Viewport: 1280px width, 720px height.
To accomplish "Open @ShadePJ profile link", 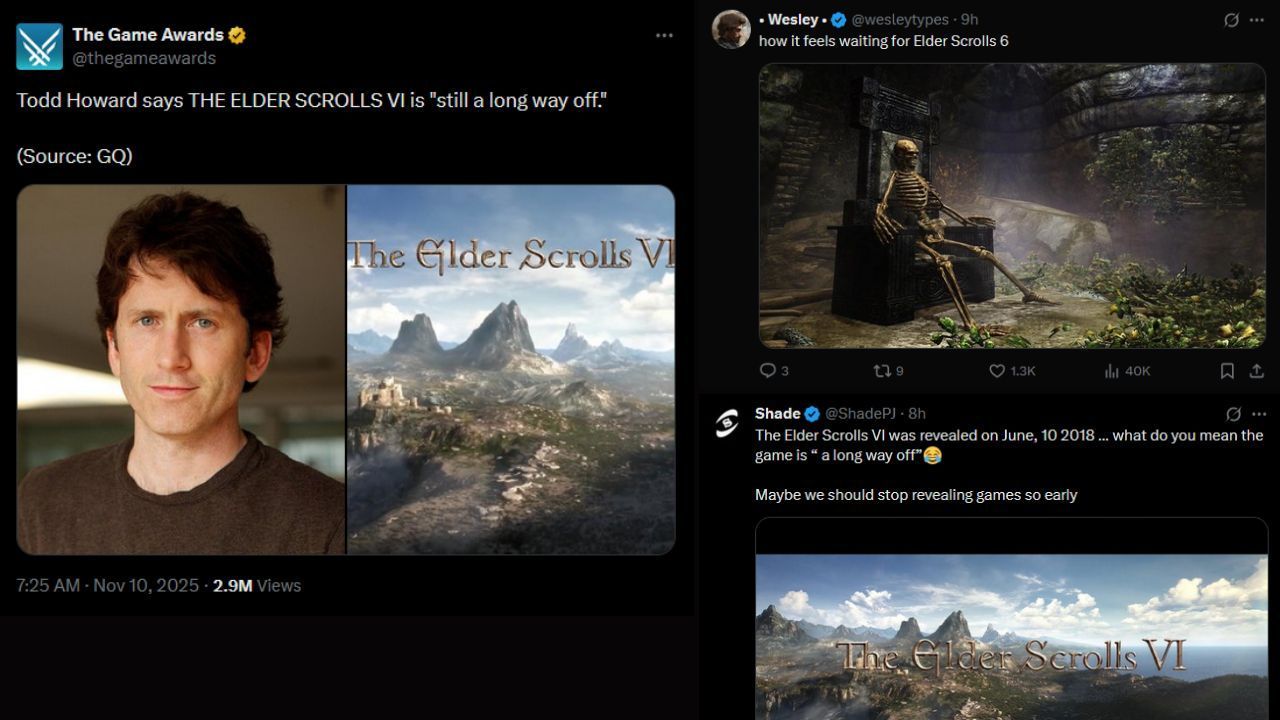I will click(x=862, y=414).
